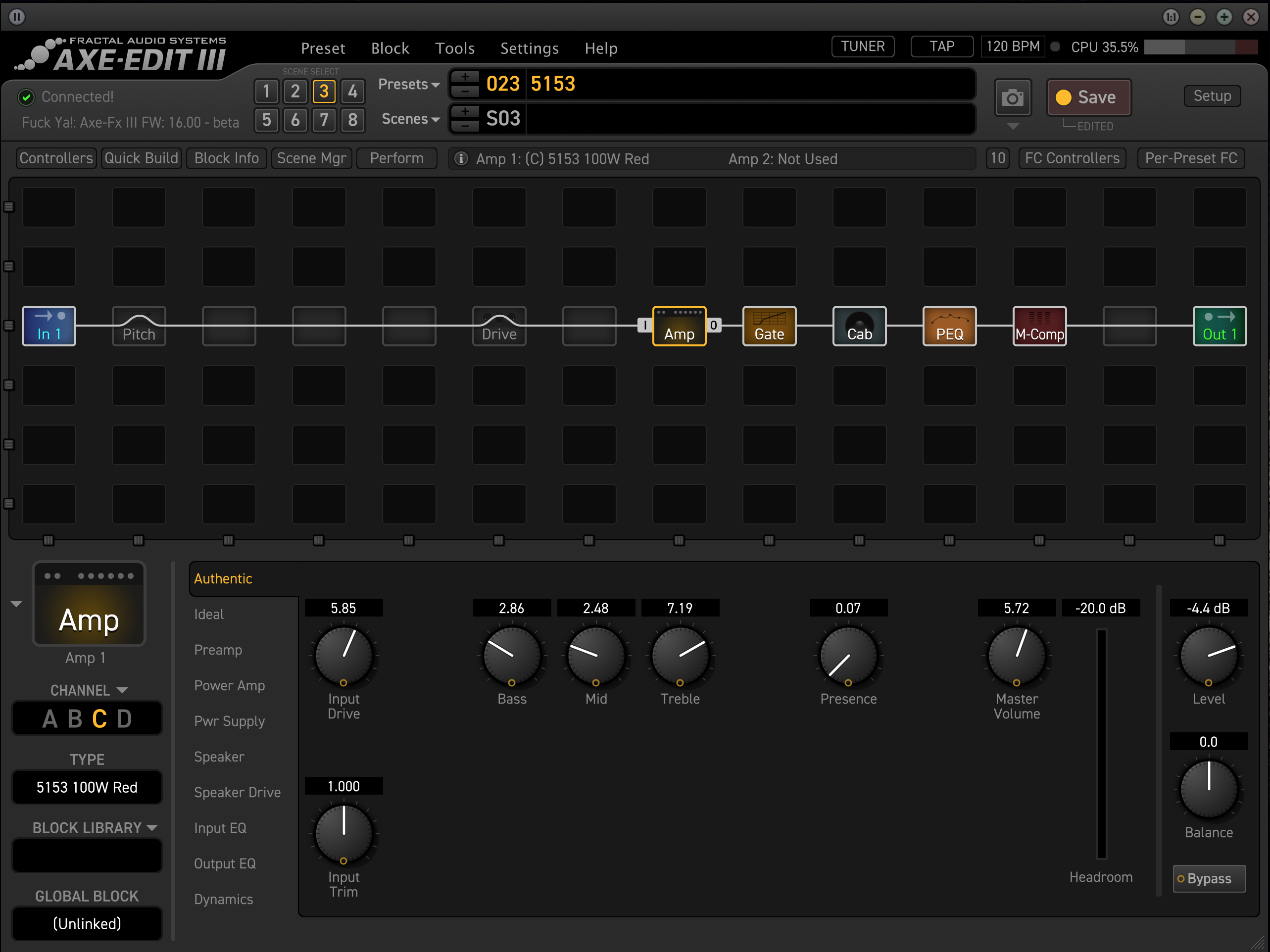The height and width of the screenshot is (952, 1270).
Task: Click the preset increment plus button
Action: point(465,77)
